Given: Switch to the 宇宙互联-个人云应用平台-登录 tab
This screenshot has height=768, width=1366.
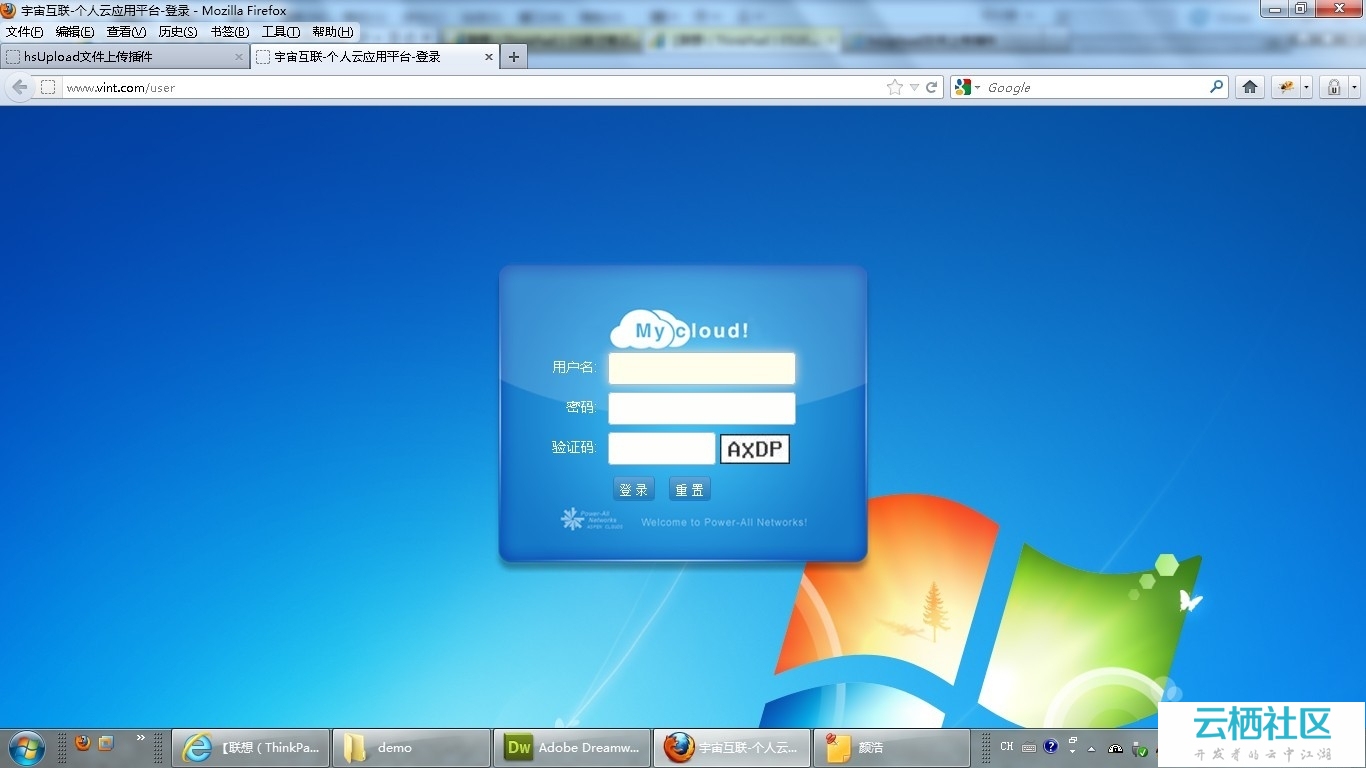Looking at the screenshot, I should tap(375, 57).
